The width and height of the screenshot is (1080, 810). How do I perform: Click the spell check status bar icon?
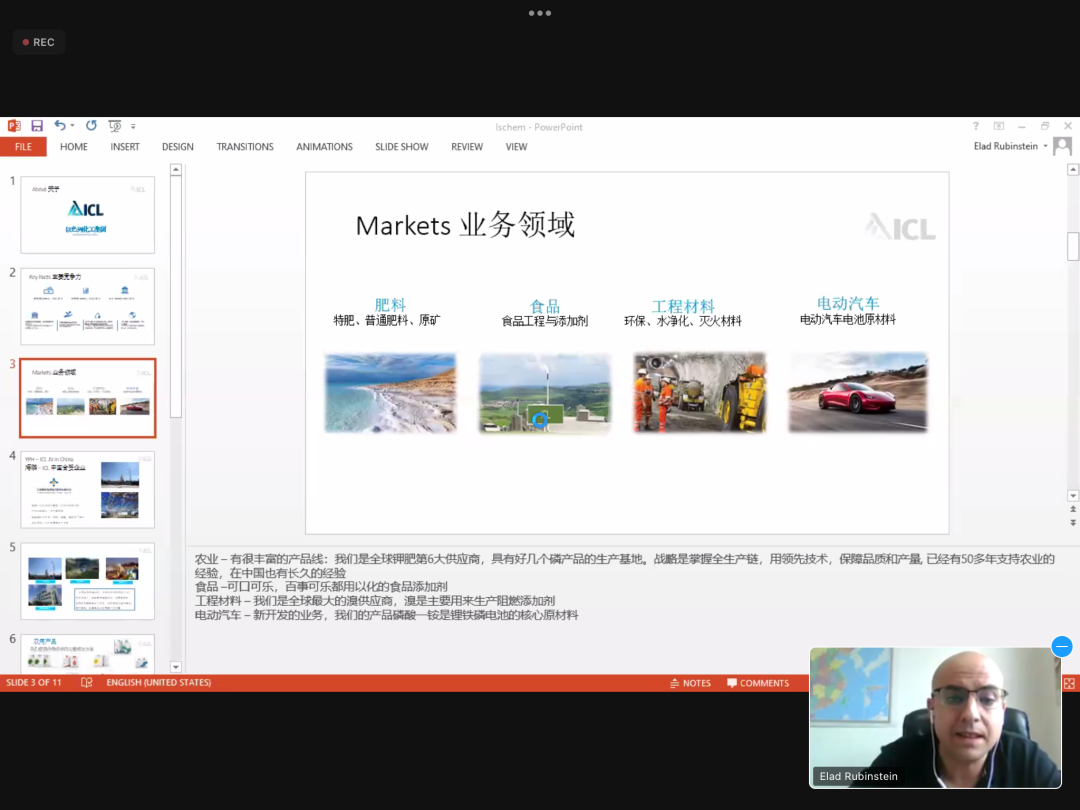coord(86,683)
